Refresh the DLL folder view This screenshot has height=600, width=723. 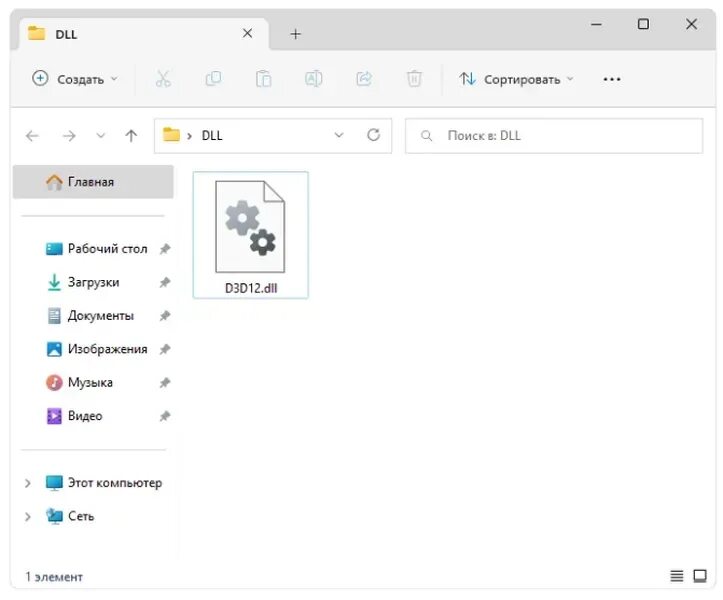(373, 135)
